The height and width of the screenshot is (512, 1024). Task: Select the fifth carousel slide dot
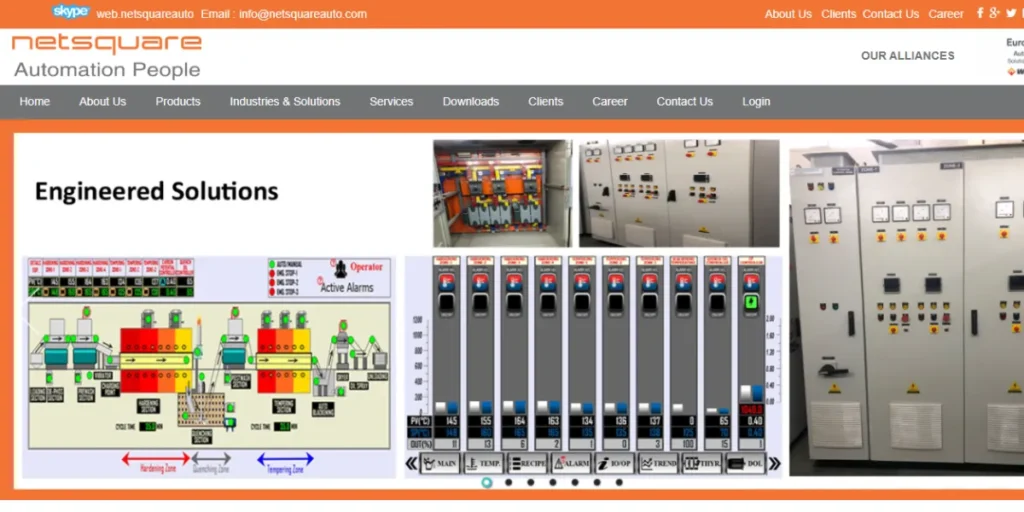coord(575,483)
